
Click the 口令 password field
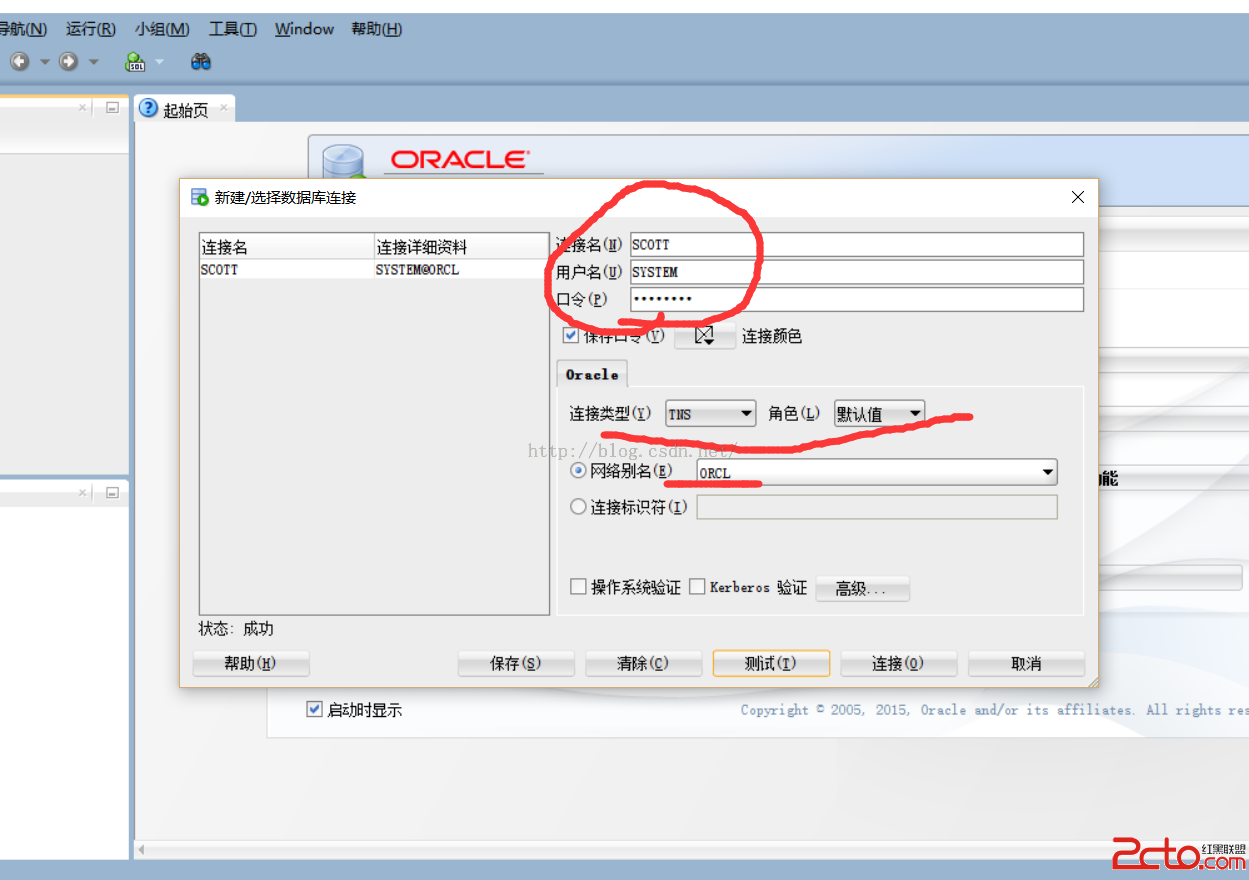[x=856, y=299]
